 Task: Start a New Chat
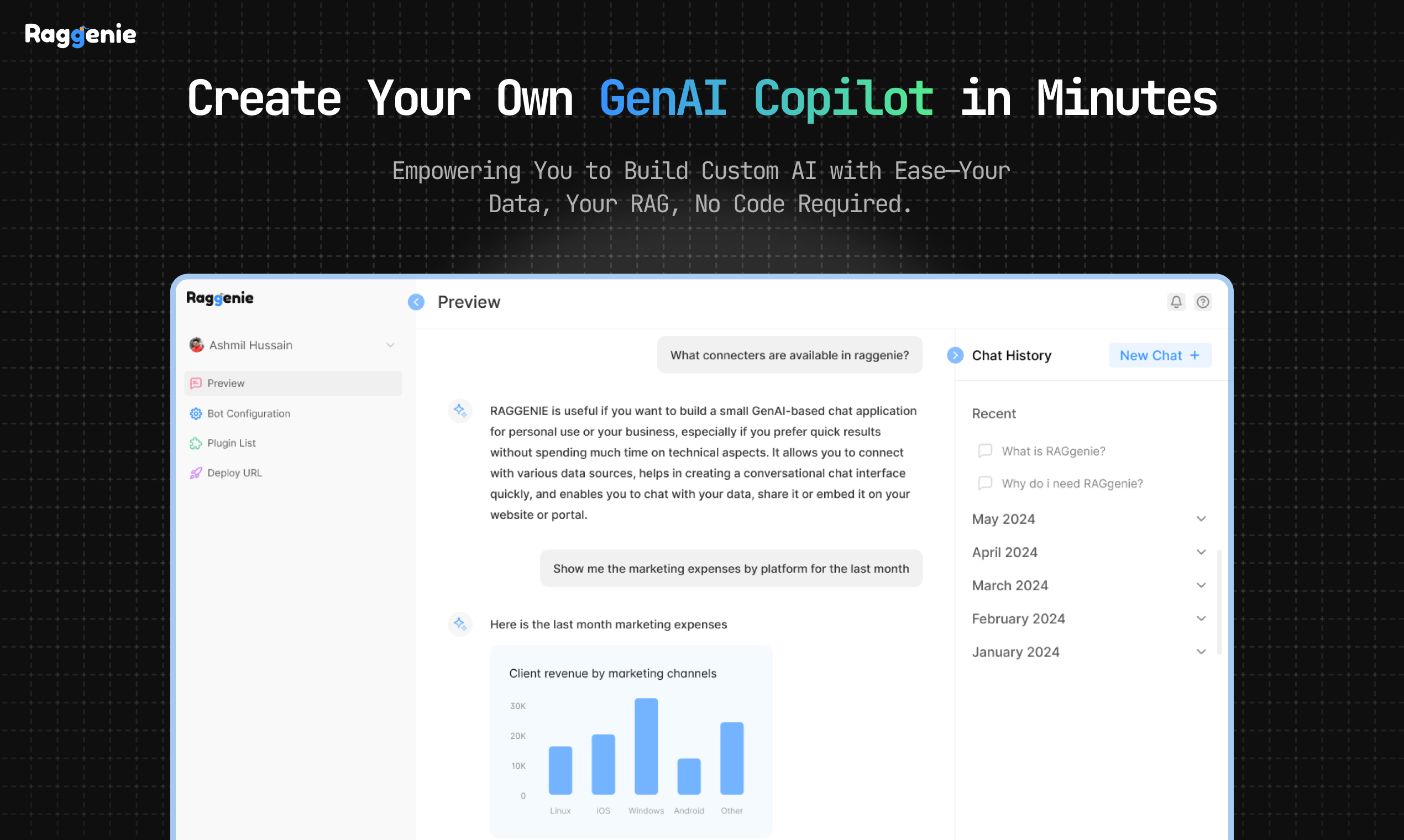pos(1160,355)
